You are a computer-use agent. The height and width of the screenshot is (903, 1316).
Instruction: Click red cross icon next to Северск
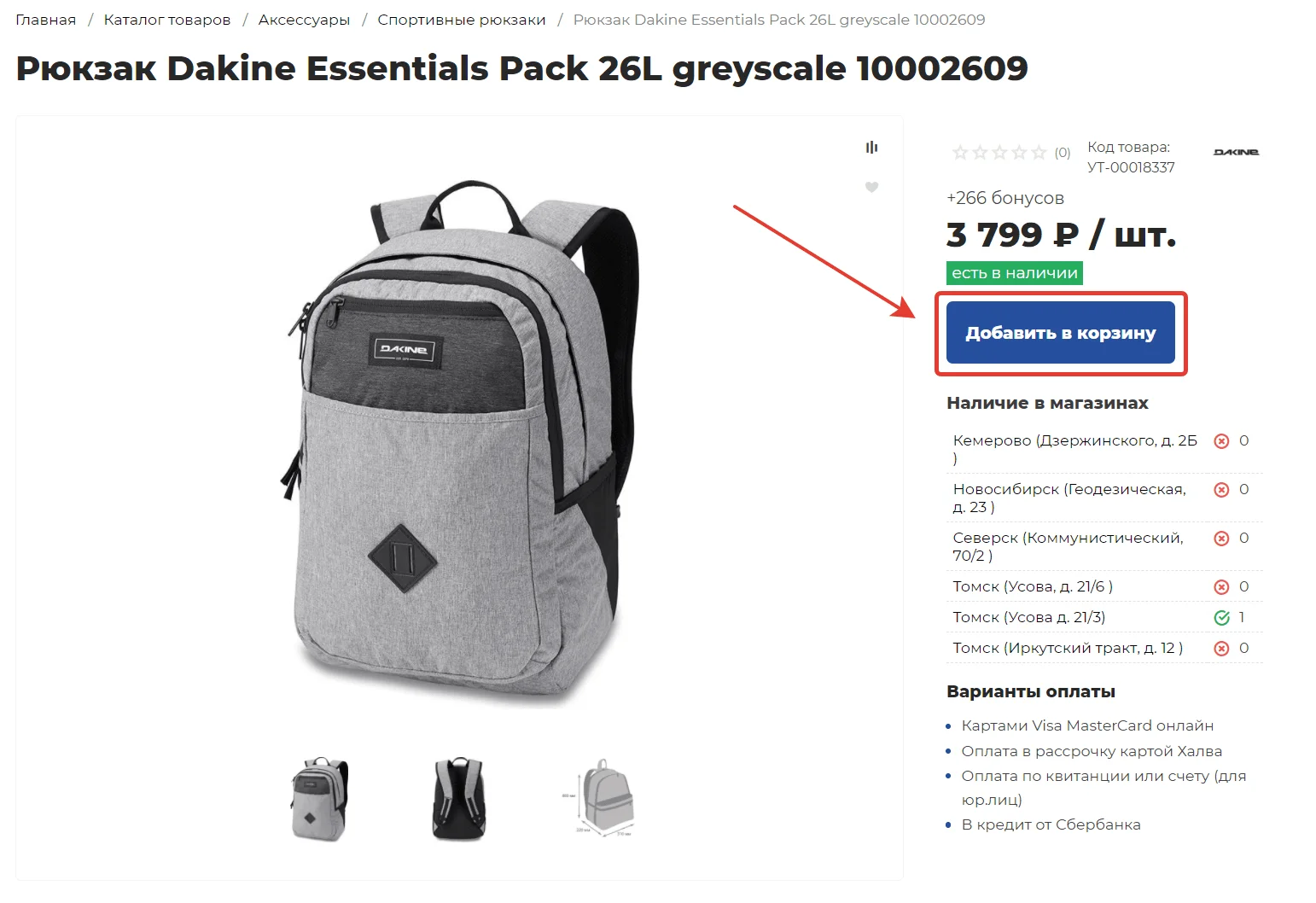(x=1221, y=539)
